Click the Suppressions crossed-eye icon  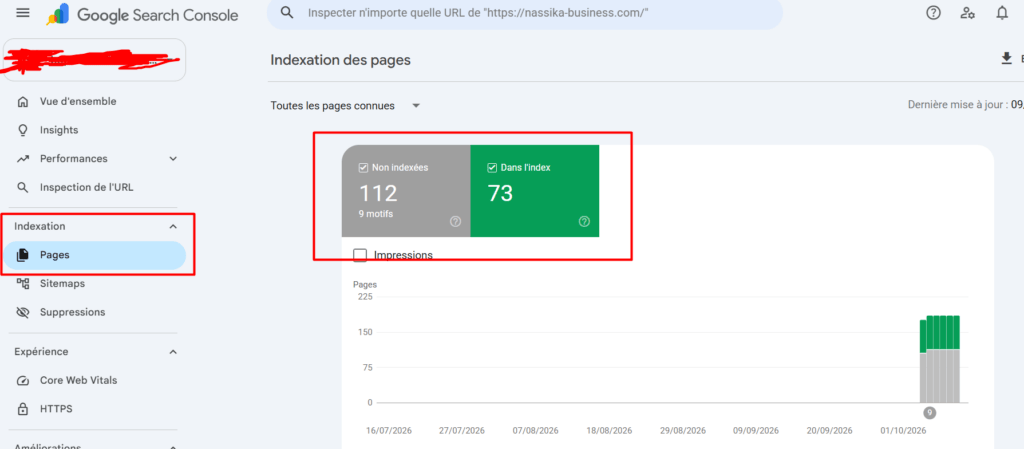(23, 313)
